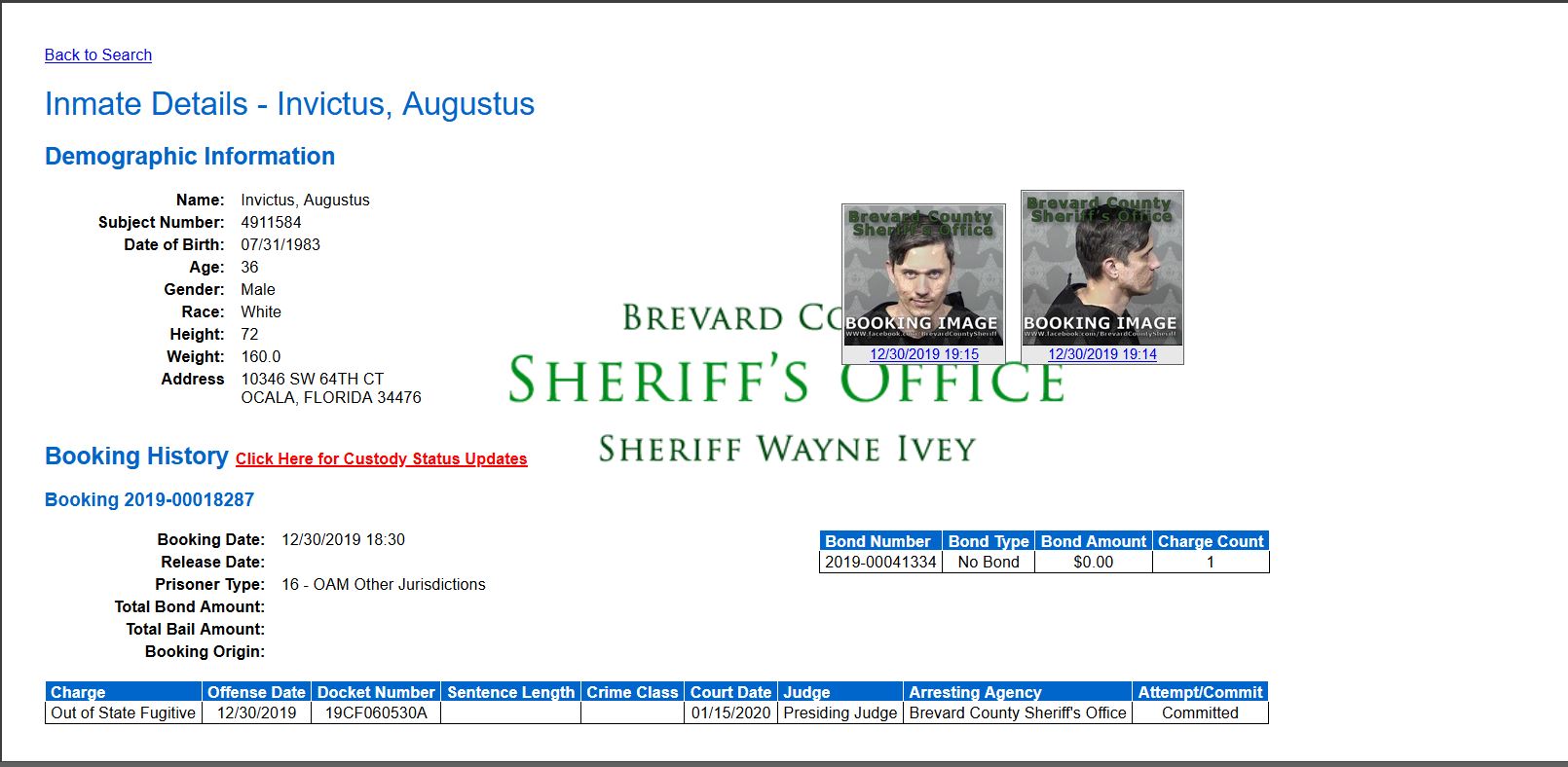
Task: Click the Gender value Male
Action: tap(258, 290)
